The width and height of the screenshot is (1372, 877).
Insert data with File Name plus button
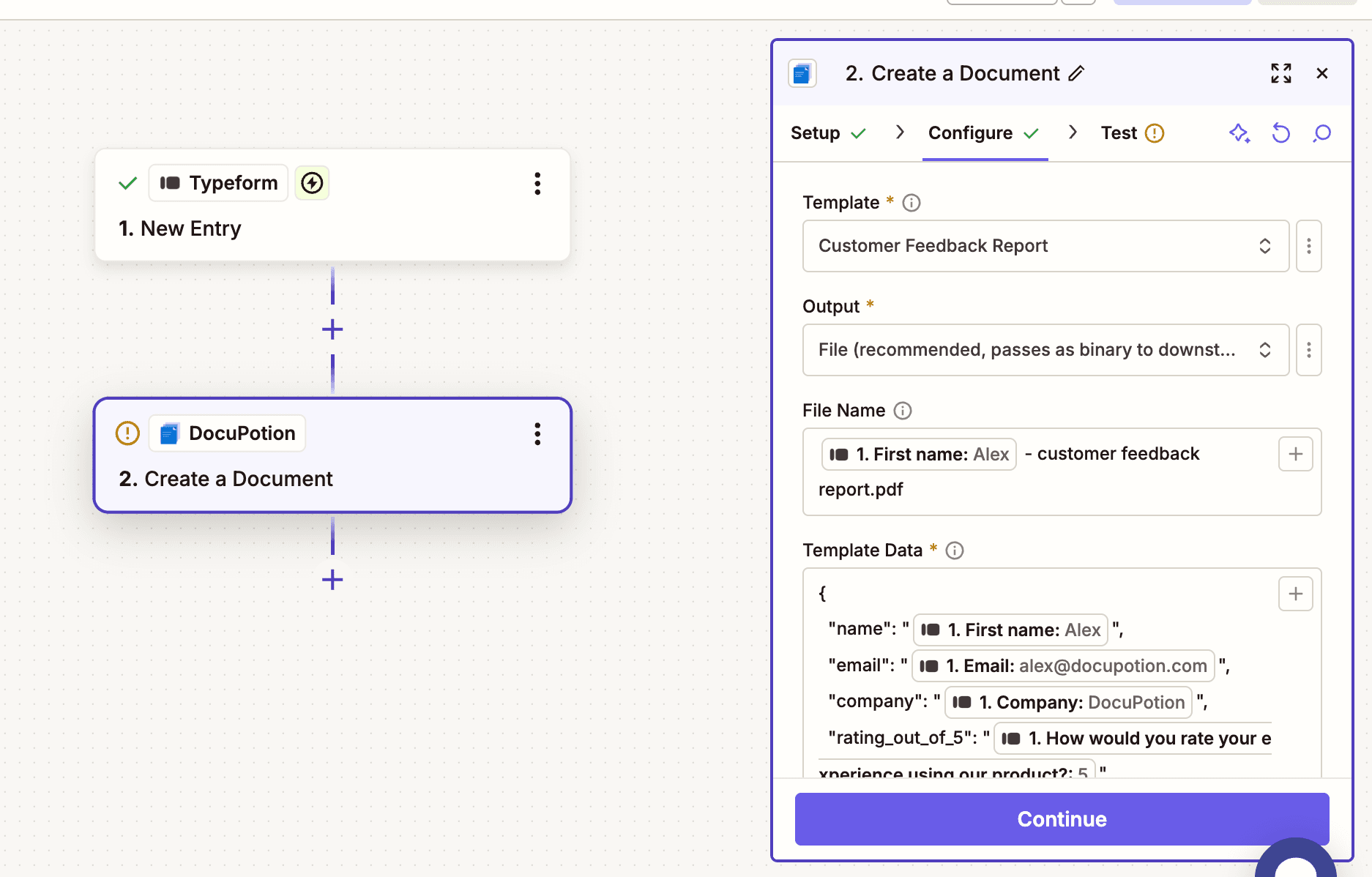click(x=1296, y=454)
